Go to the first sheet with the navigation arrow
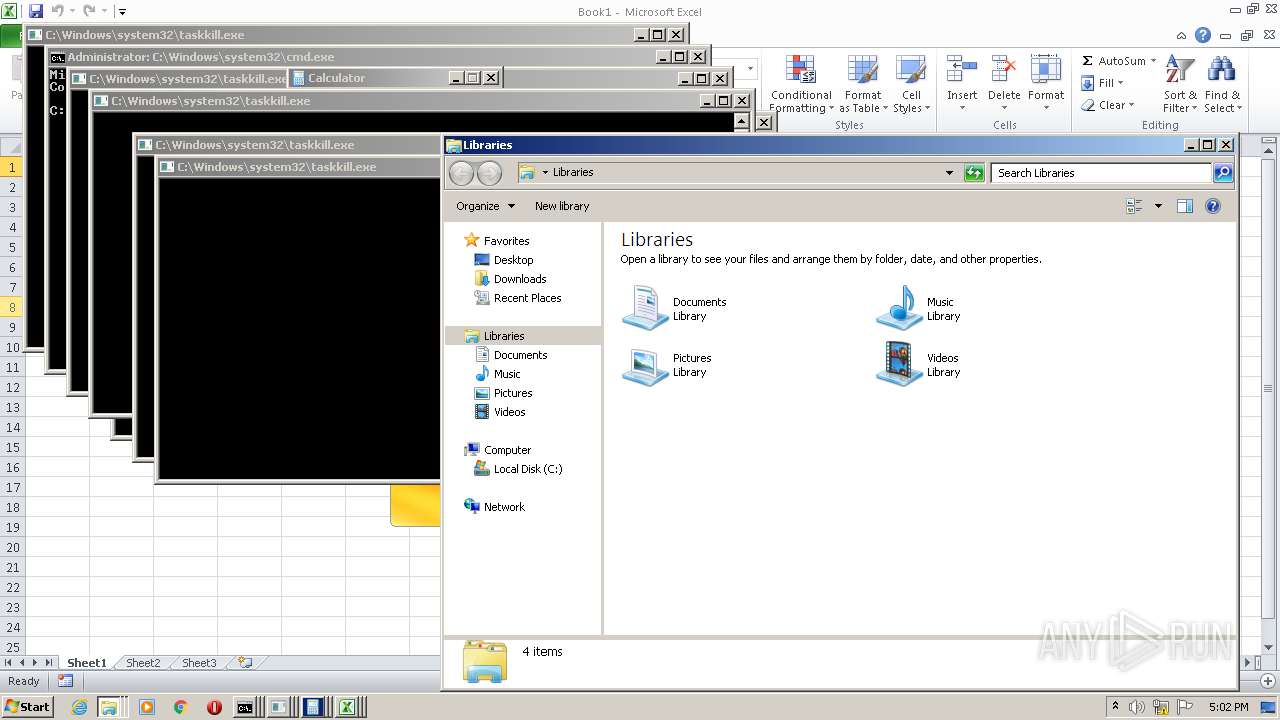 pos(9,663)
